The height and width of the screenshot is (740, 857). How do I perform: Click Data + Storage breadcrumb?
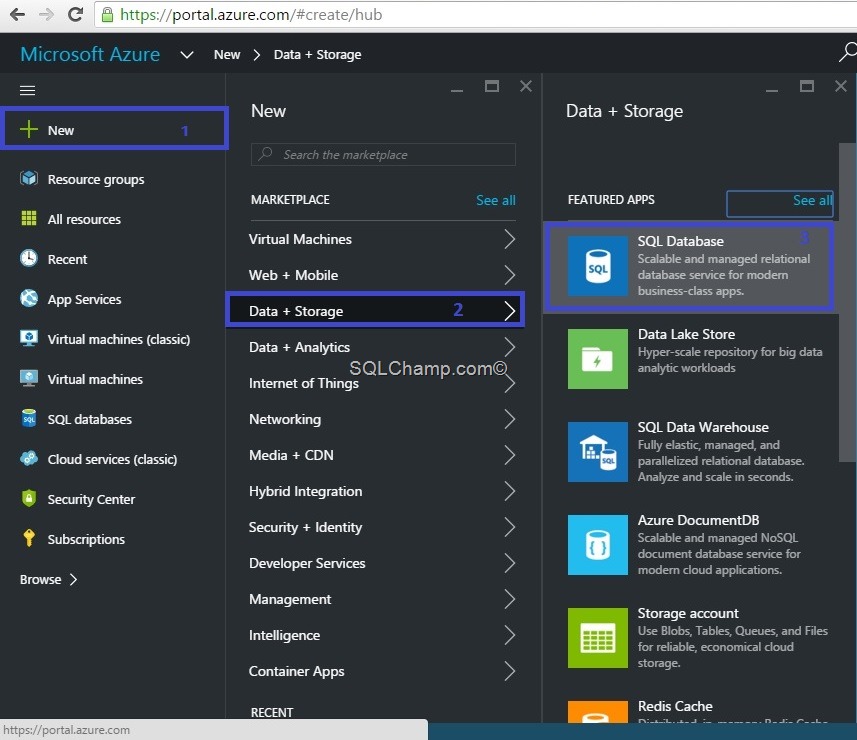[x=318, y=55]
